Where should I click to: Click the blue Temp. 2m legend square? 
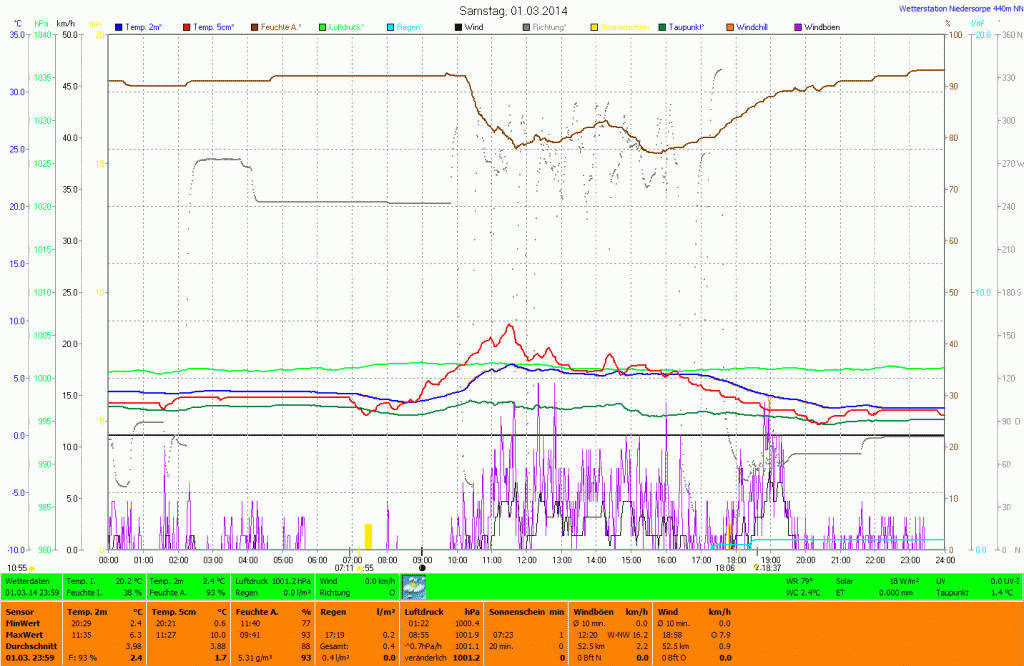[120, 25]
